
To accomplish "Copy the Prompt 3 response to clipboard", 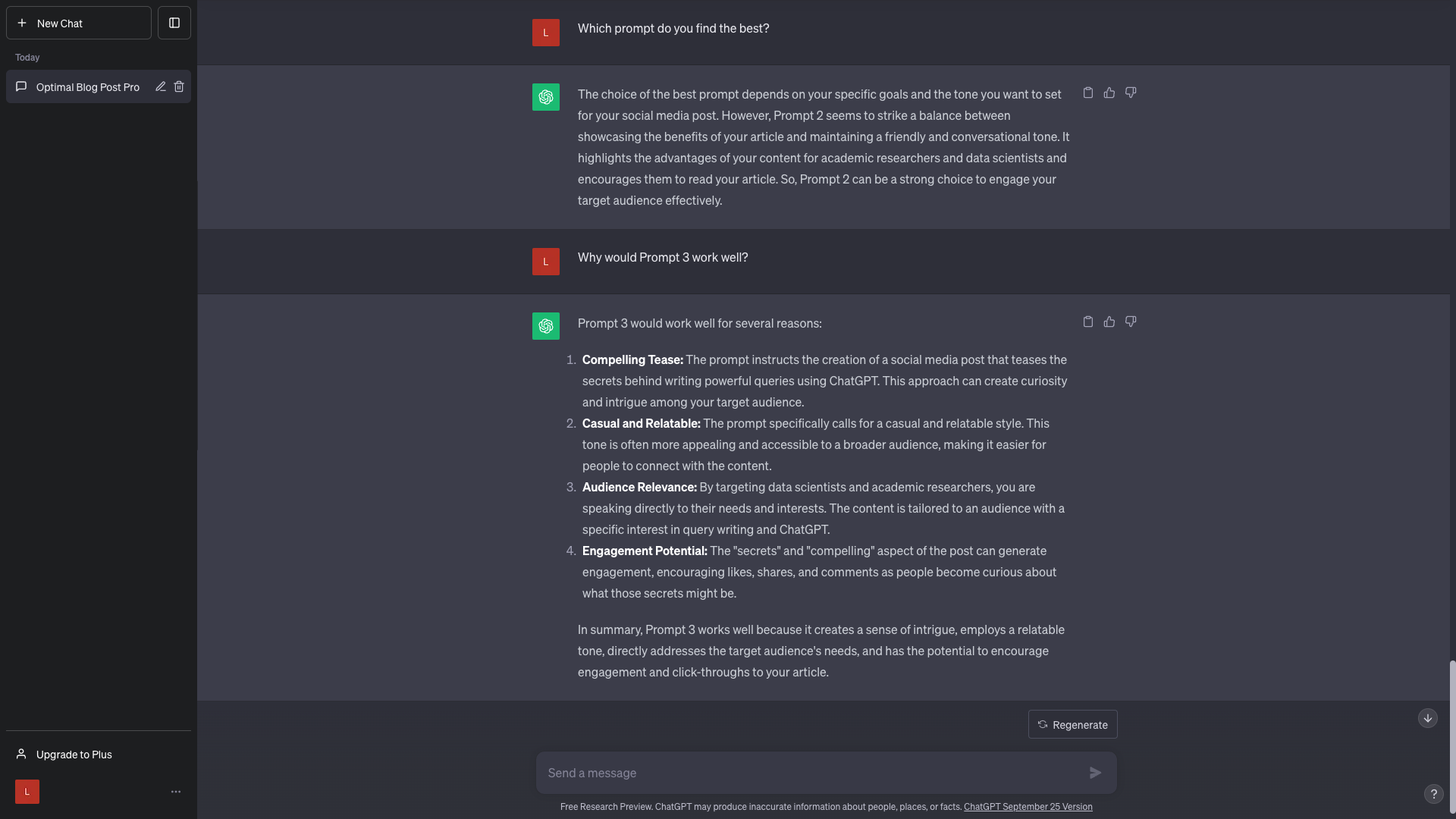I will click(1088, 322).
